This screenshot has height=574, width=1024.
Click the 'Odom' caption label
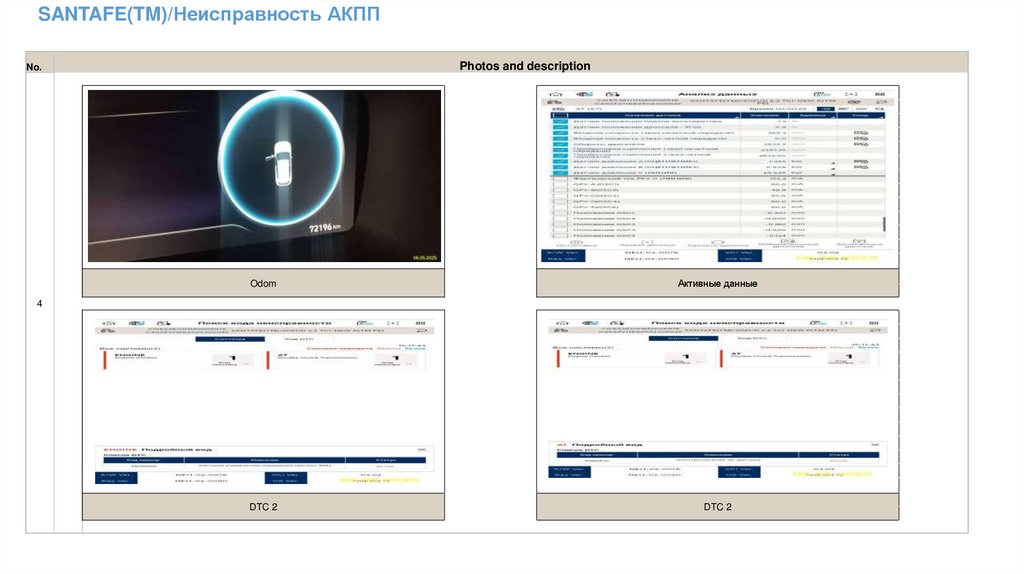point(263,283)
